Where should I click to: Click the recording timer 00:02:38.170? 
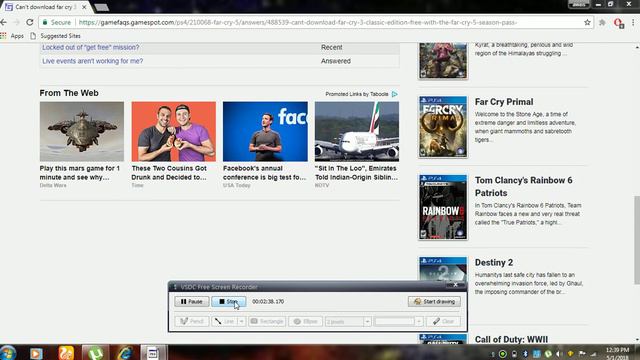pos(268,302)
